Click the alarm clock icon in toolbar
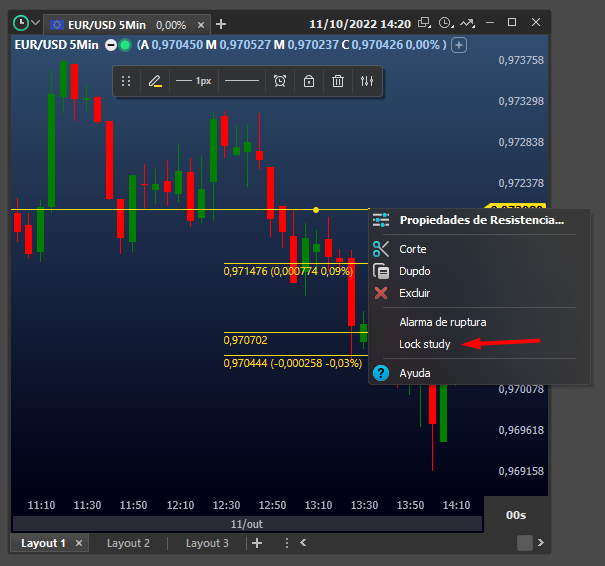The height and width of the screenshot is (566, 605). (x=280, y=81)
